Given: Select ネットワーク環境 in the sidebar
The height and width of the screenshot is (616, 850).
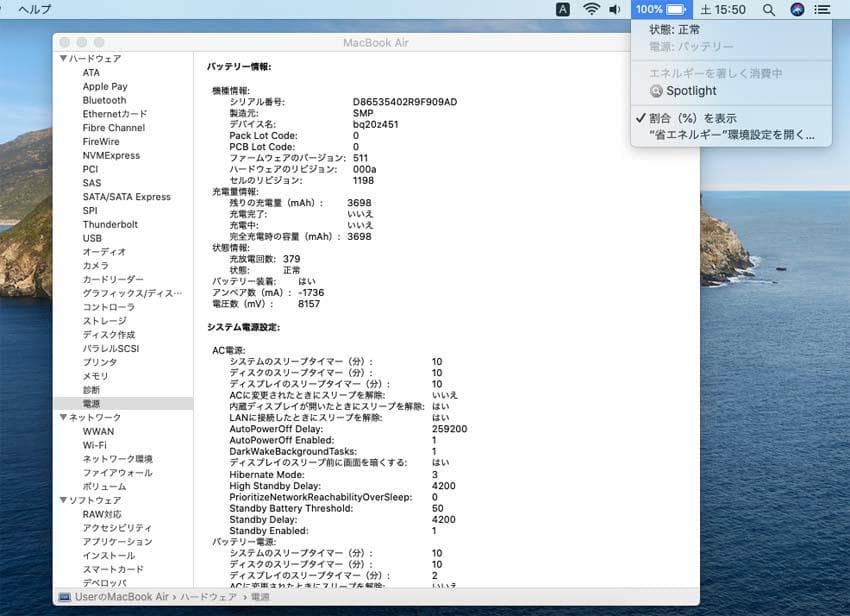Looking at the screenshot, I should point(118,459).
